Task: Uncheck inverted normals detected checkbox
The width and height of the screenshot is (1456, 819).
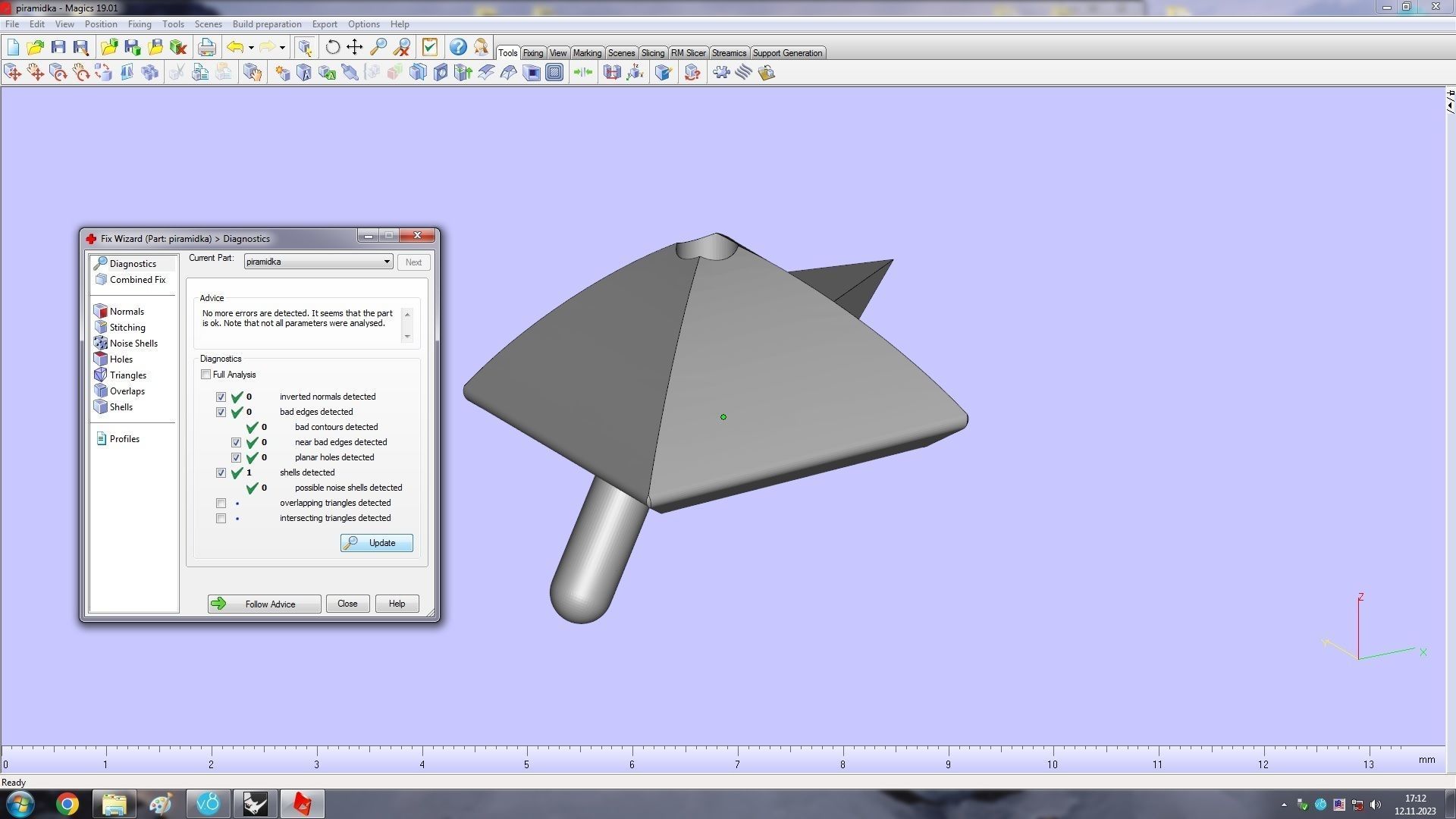Action: pos(221,397)
